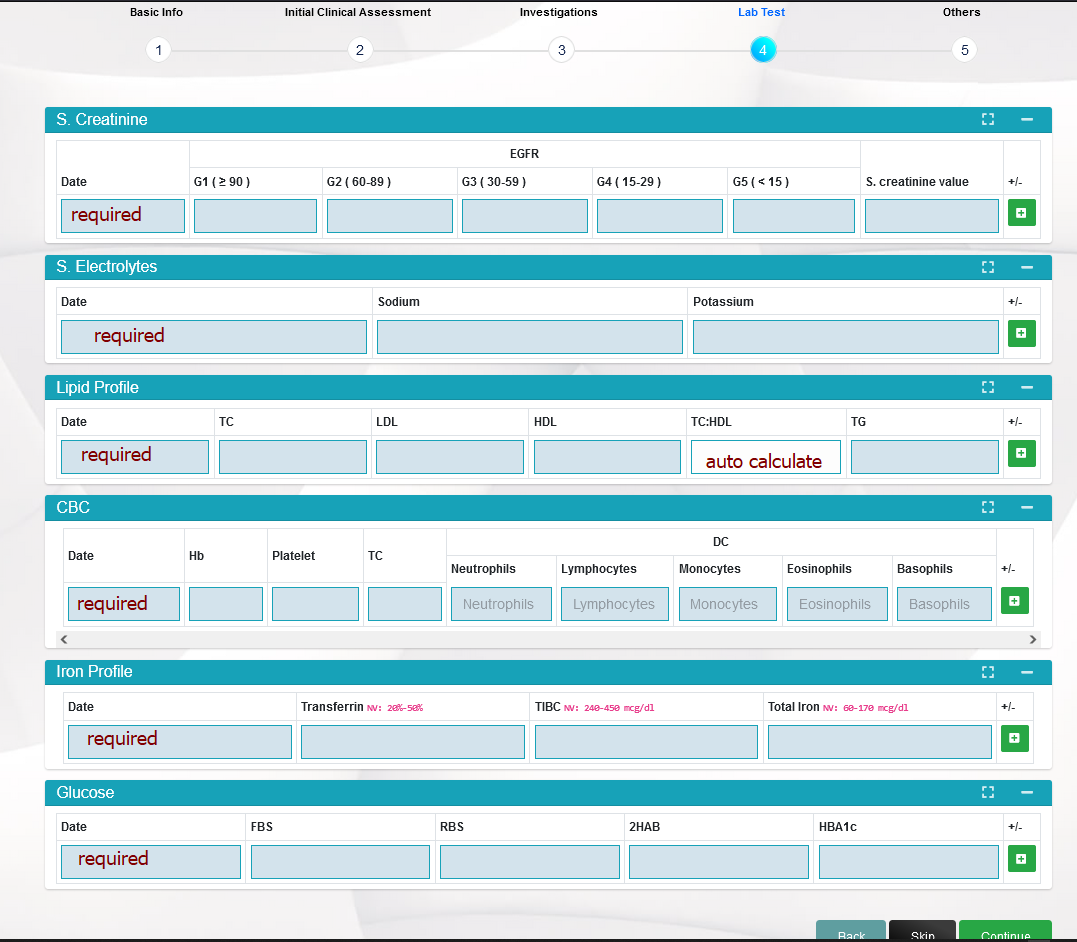Click the Sodium input field
The width and height of the screenshot is (1077, 942).
[x=529, y=337]
